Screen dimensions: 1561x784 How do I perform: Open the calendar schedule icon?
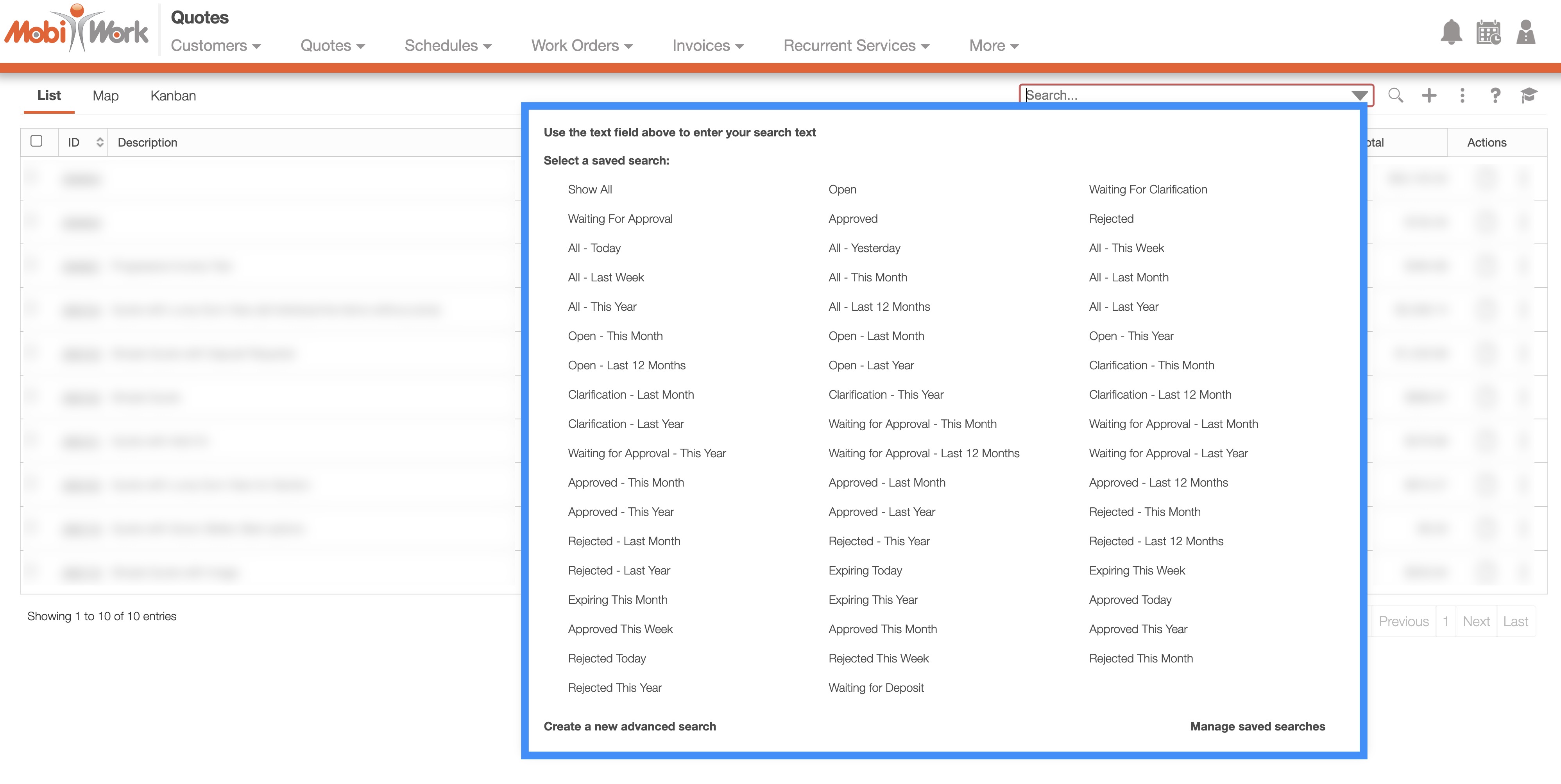[1488, 32]
